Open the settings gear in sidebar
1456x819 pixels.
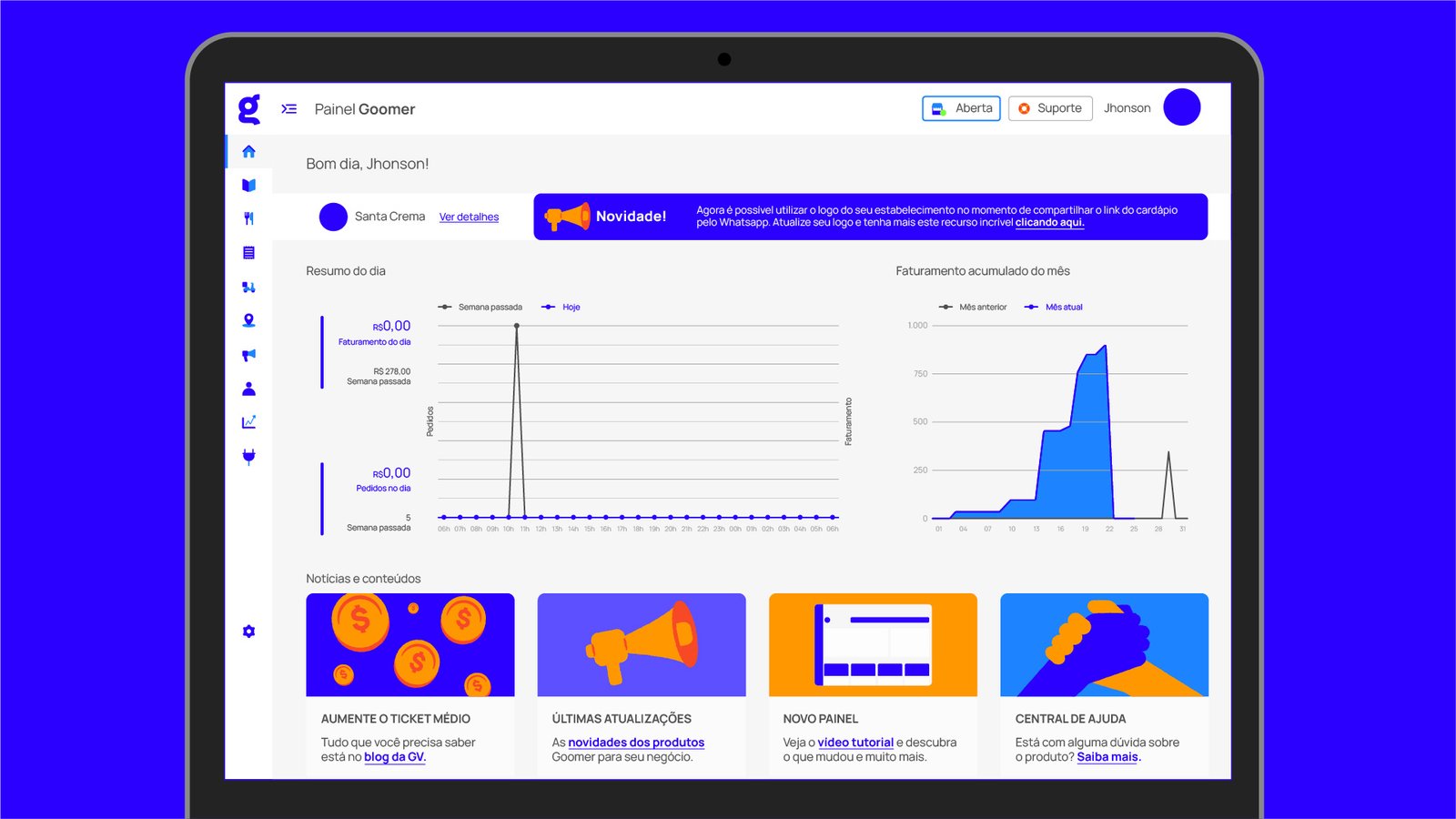tap(248, 632)
